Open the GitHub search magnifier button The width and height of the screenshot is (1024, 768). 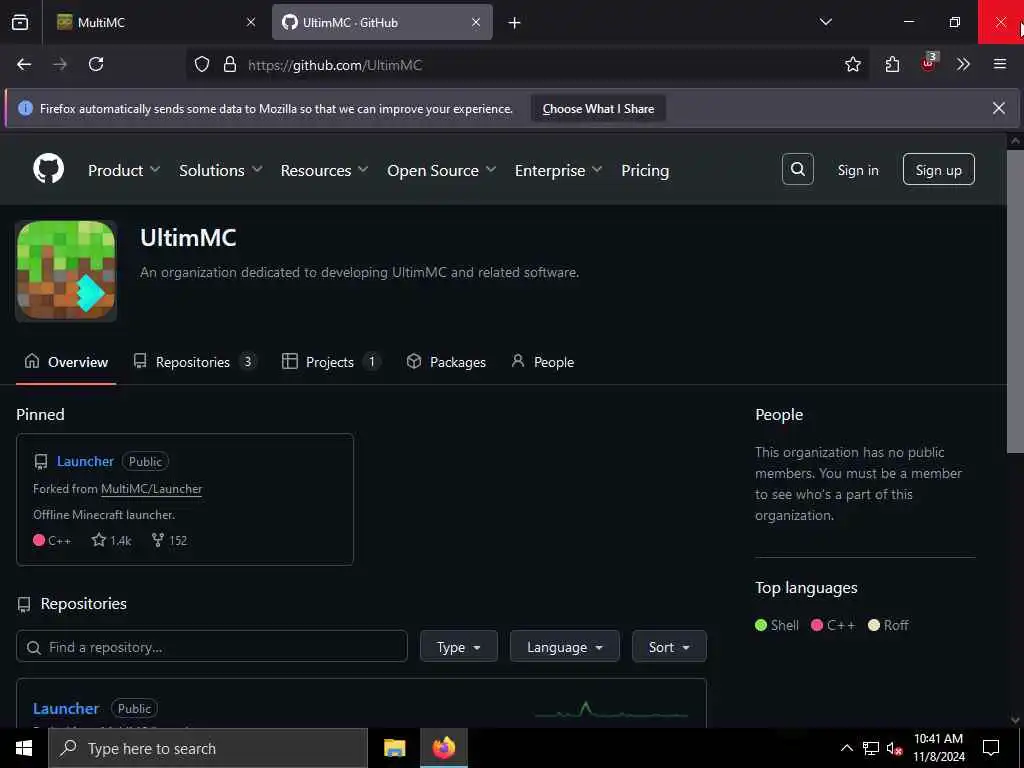coord(797,169)
